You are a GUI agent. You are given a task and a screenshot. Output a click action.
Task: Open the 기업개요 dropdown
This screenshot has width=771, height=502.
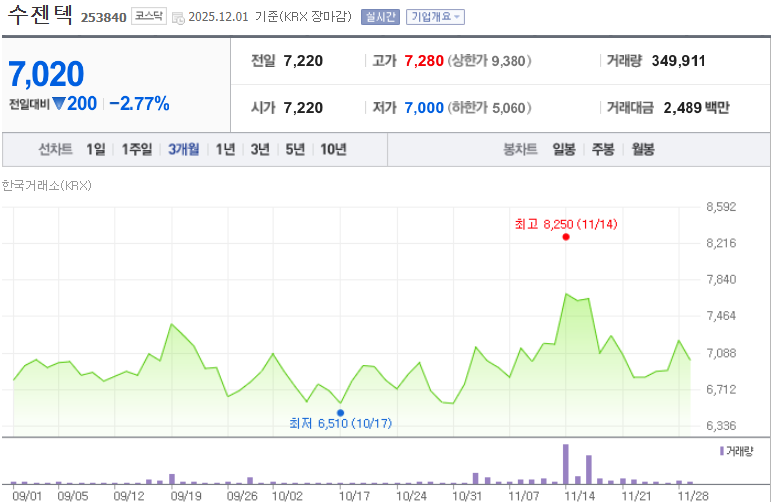(x=435, y=17)
